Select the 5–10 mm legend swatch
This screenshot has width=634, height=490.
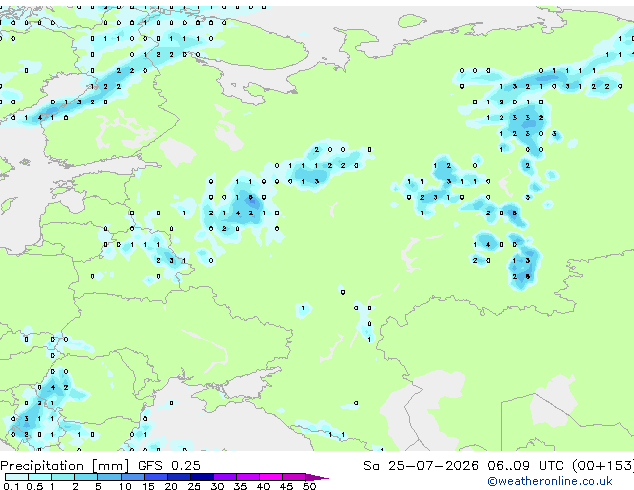(x=109, y=477)
